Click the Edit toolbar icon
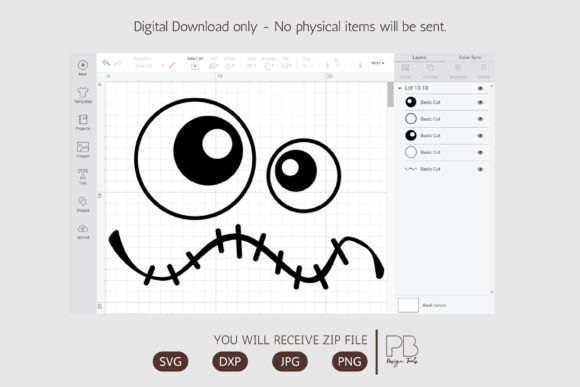580x387 pixels. click(213, 66)
